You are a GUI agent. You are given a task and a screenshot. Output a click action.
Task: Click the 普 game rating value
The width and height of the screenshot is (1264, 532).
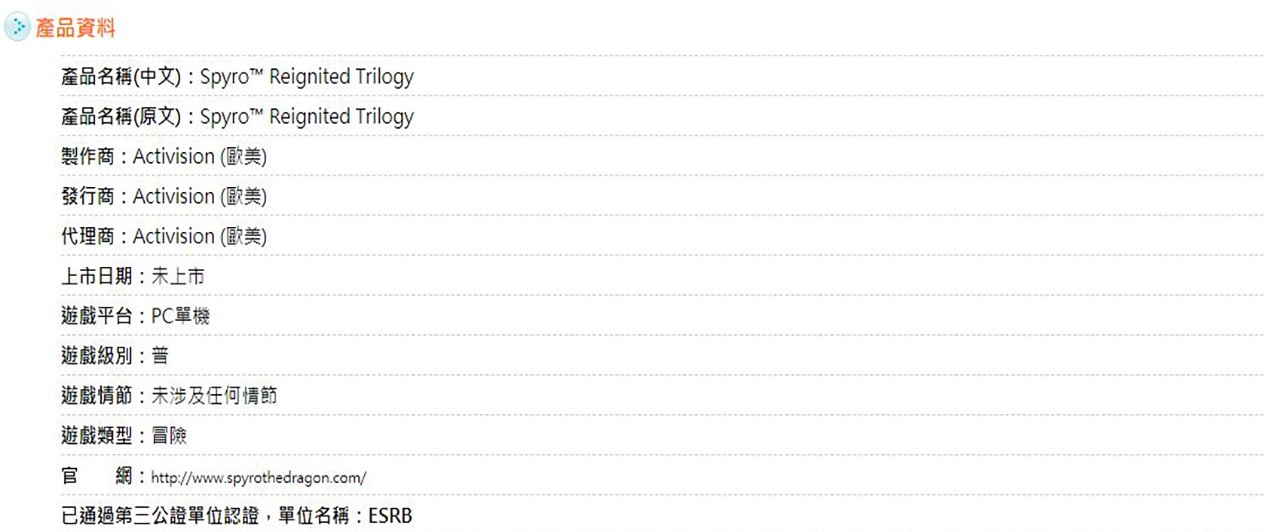click(x=161, y=357)
